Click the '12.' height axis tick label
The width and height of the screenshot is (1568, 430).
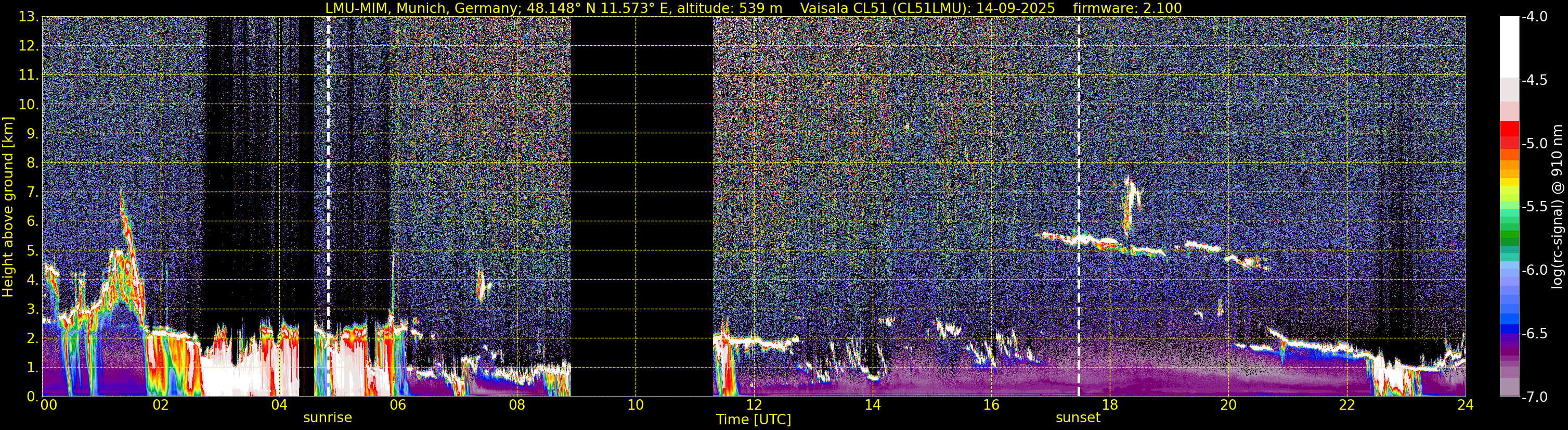tap(29, 46)
